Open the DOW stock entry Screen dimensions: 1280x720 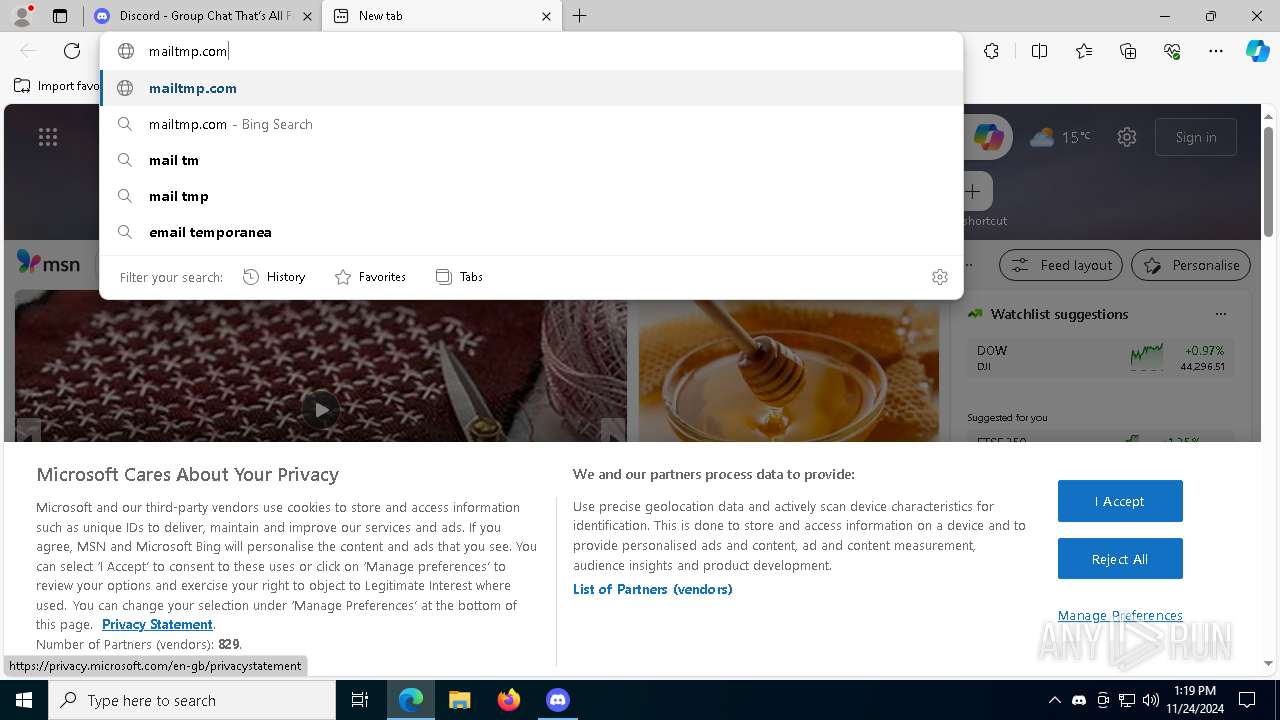[1099, 358]
